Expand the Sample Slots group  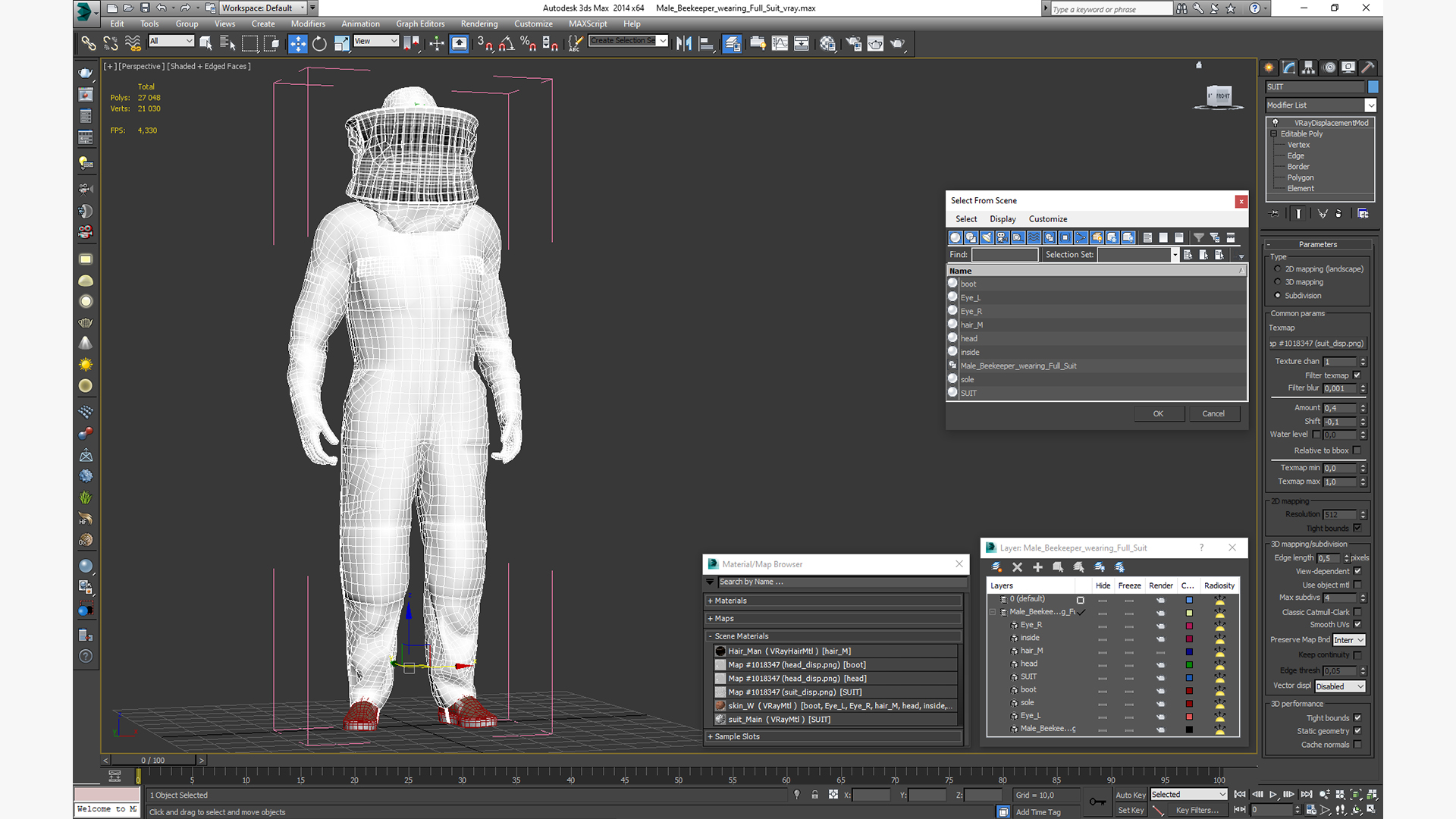click(x=834, y=736)
